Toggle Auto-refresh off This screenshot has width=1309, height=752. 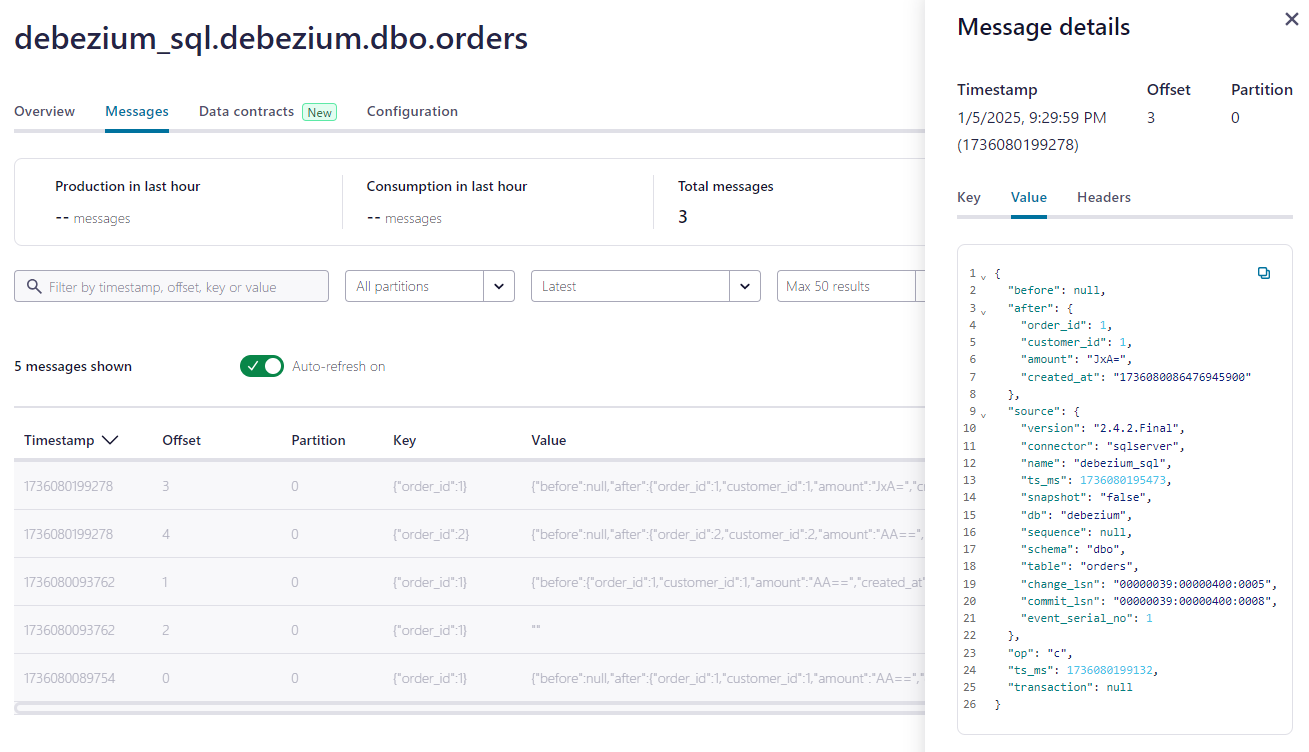point(262,366)
